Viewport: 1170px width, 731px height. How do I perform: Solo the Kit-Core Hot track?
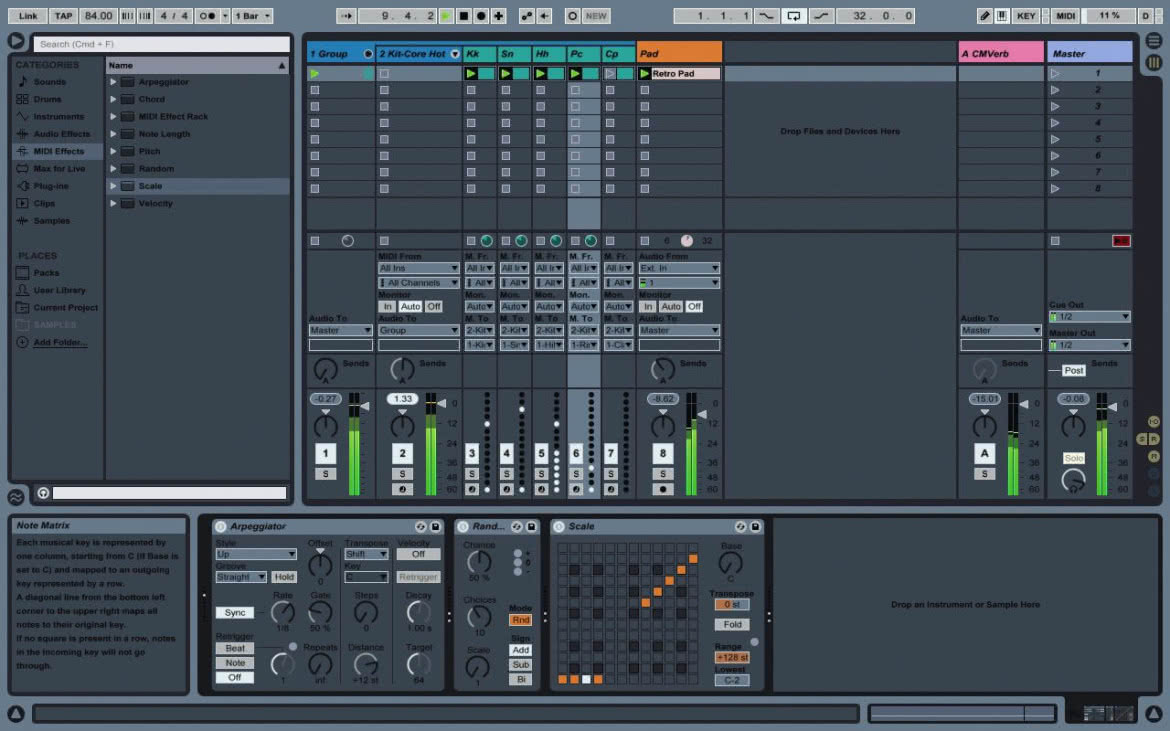(x=402, y=474)
